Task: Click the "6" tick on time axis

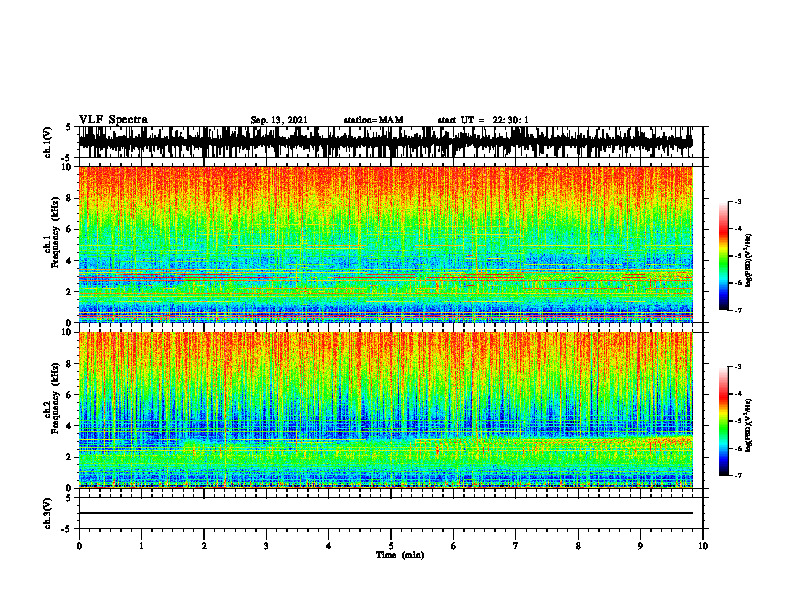Action: tap(454, 546)
